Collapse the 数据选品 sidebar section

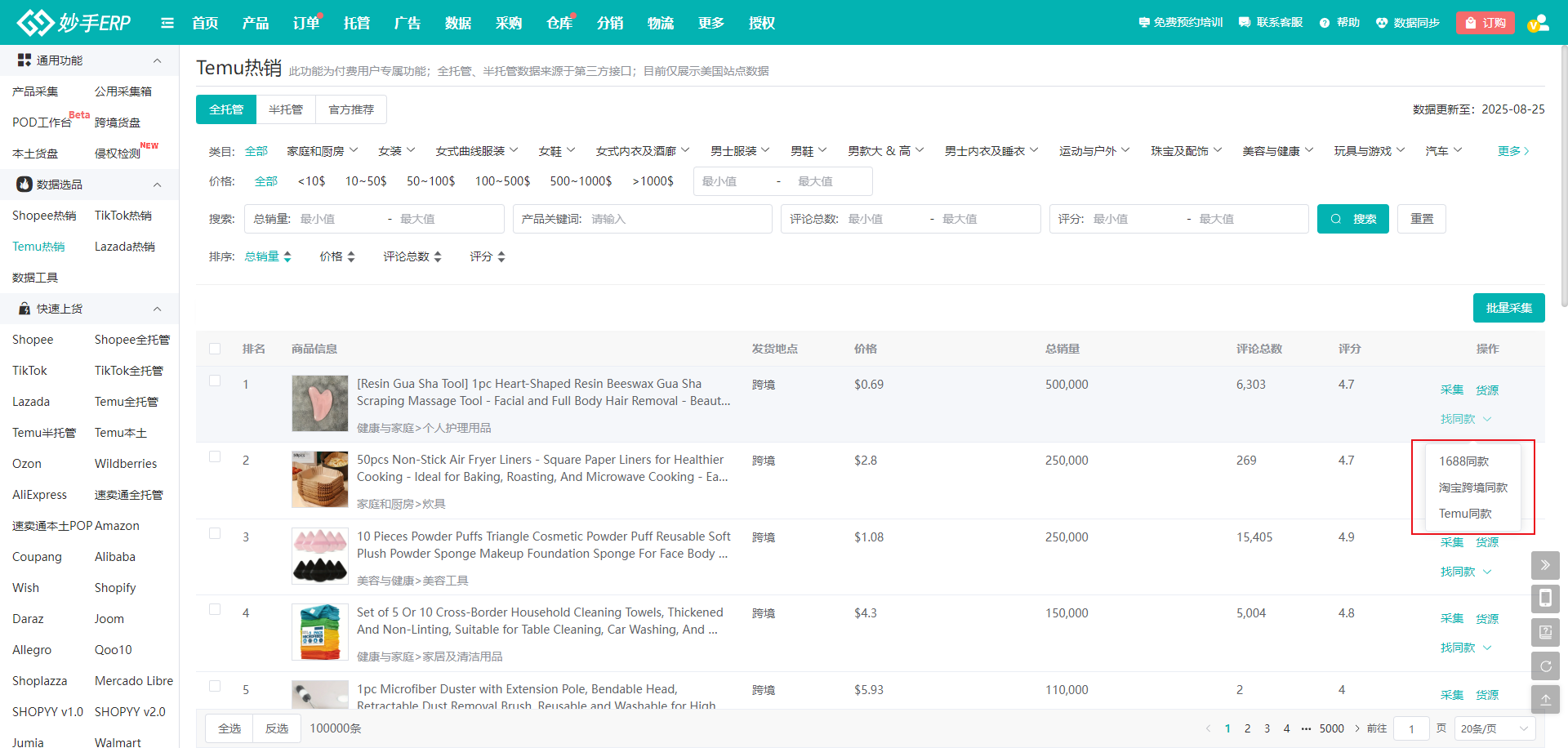click(158, 185)
